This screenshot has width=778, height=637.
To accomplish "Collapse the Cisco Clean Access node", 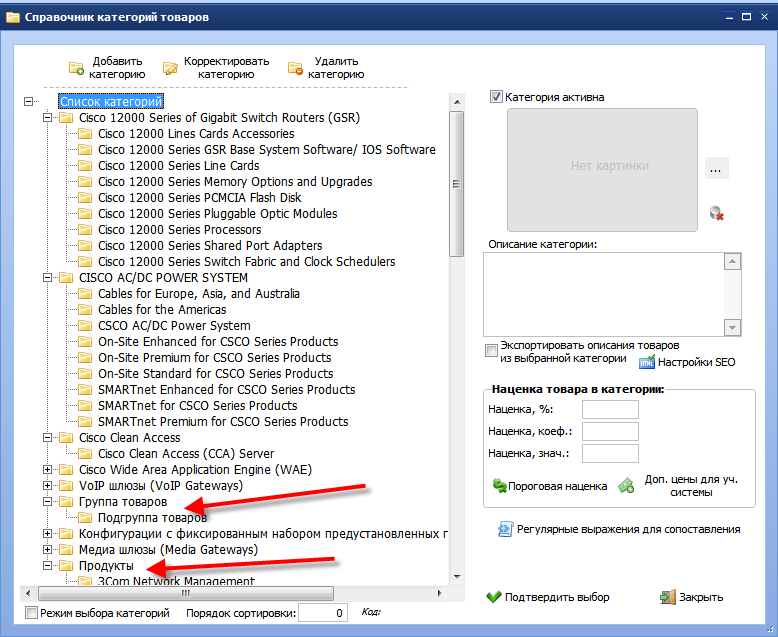I will 47,438.
